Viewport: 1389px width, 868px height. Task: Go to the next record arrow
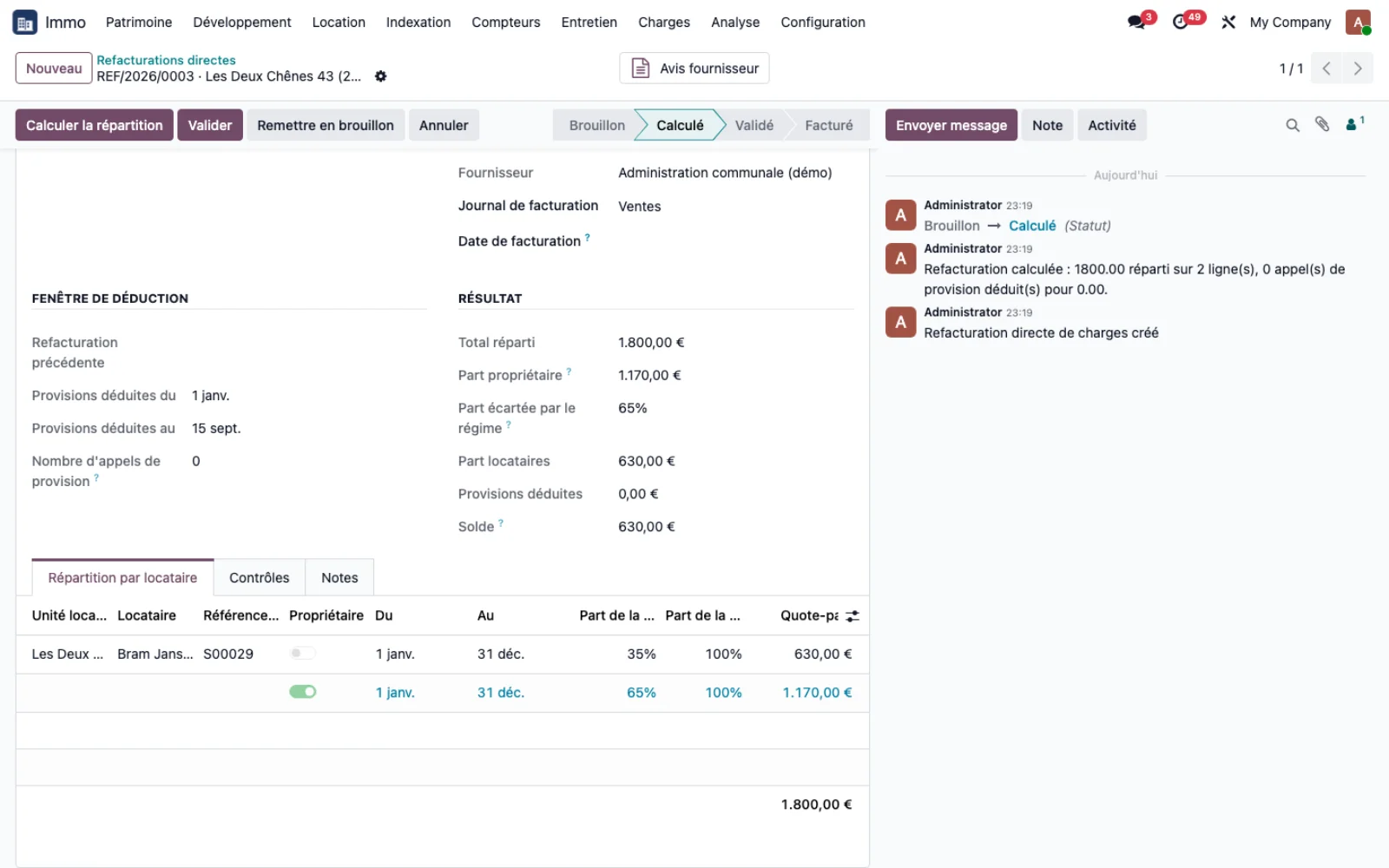(1358, 69)
